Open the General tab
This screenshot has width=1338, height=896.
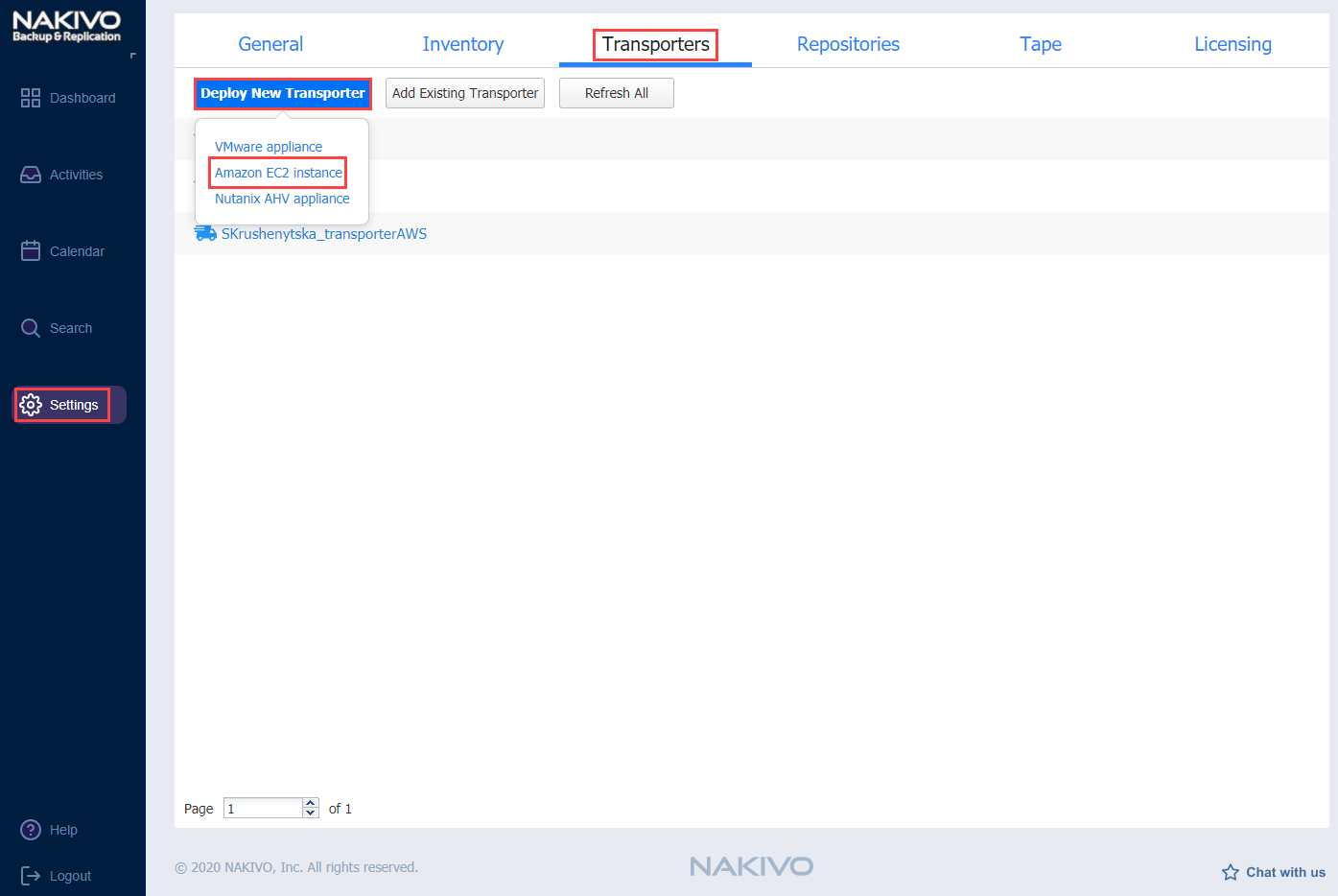click(270, 44)
